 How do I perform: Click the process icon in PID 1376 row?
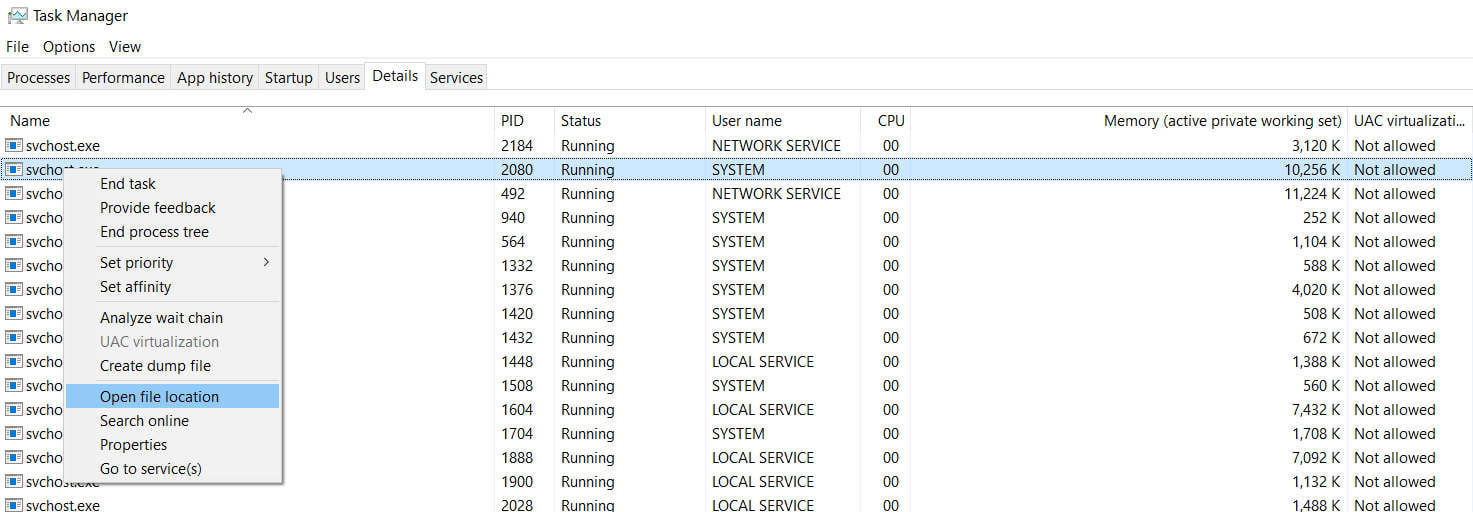(x=14, y=290)
